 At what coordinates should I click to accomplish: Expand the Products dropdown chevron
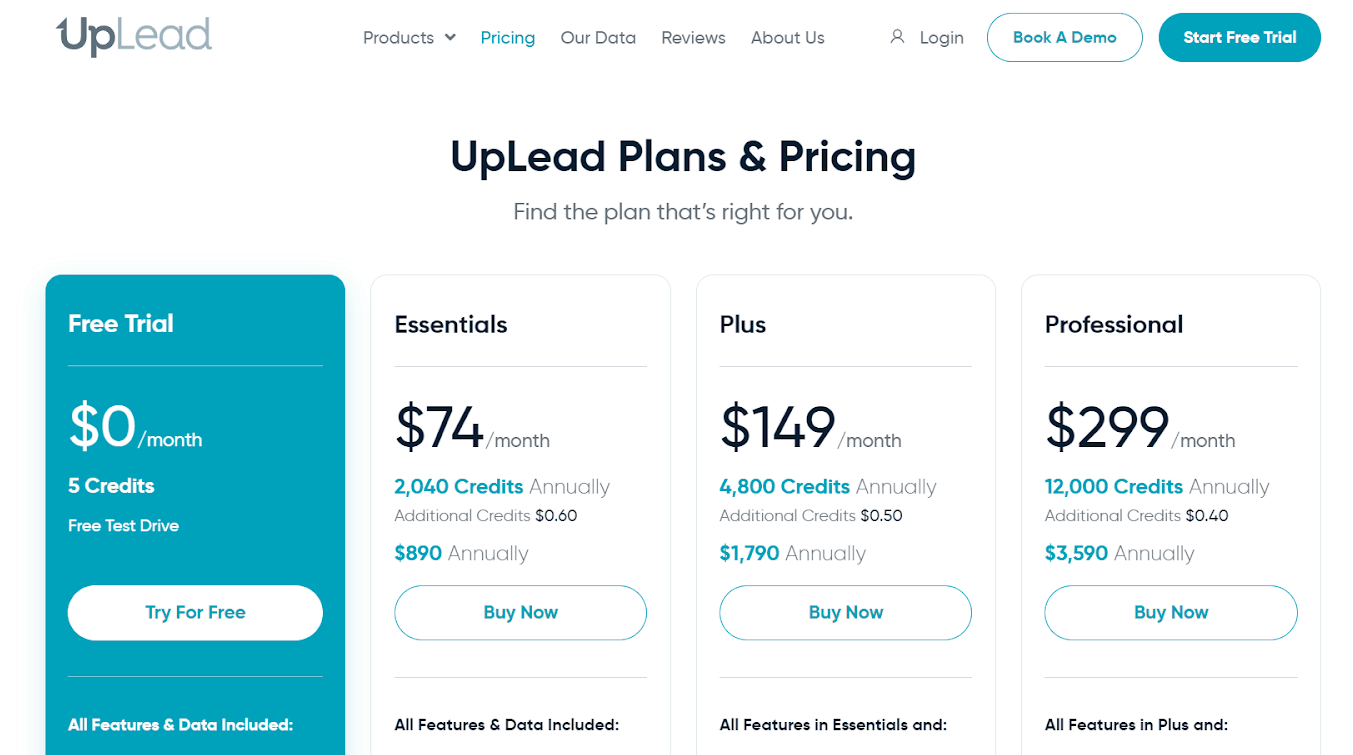click(x=450, y=37)
